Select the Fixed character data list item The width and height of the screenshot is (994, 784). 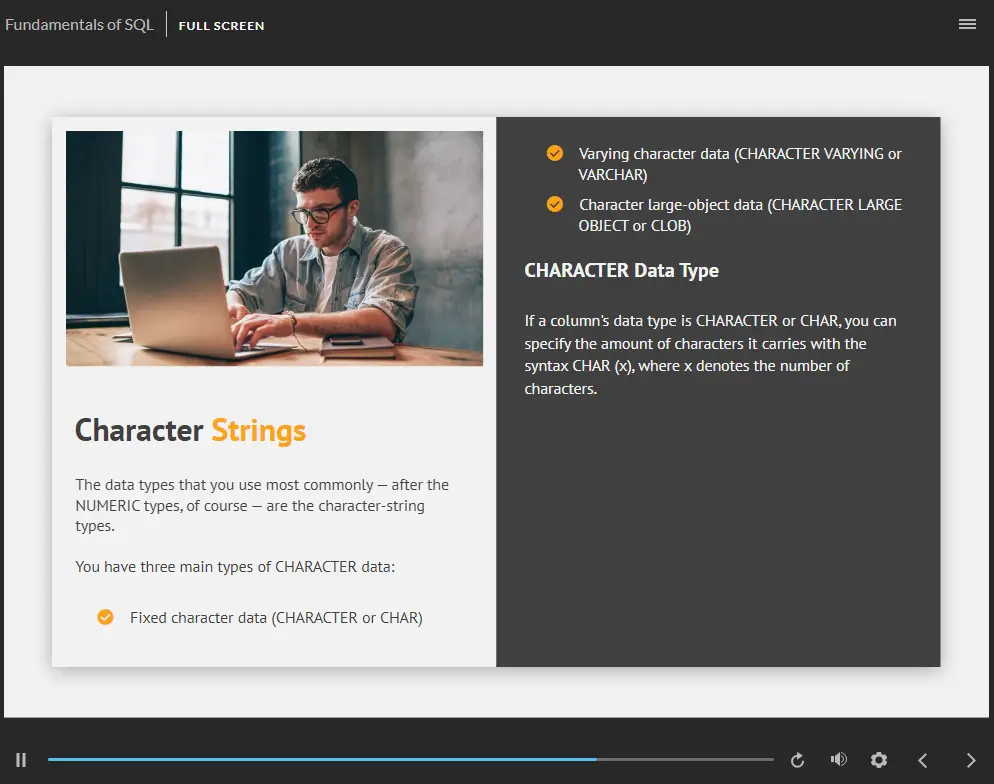pos(276,618)
